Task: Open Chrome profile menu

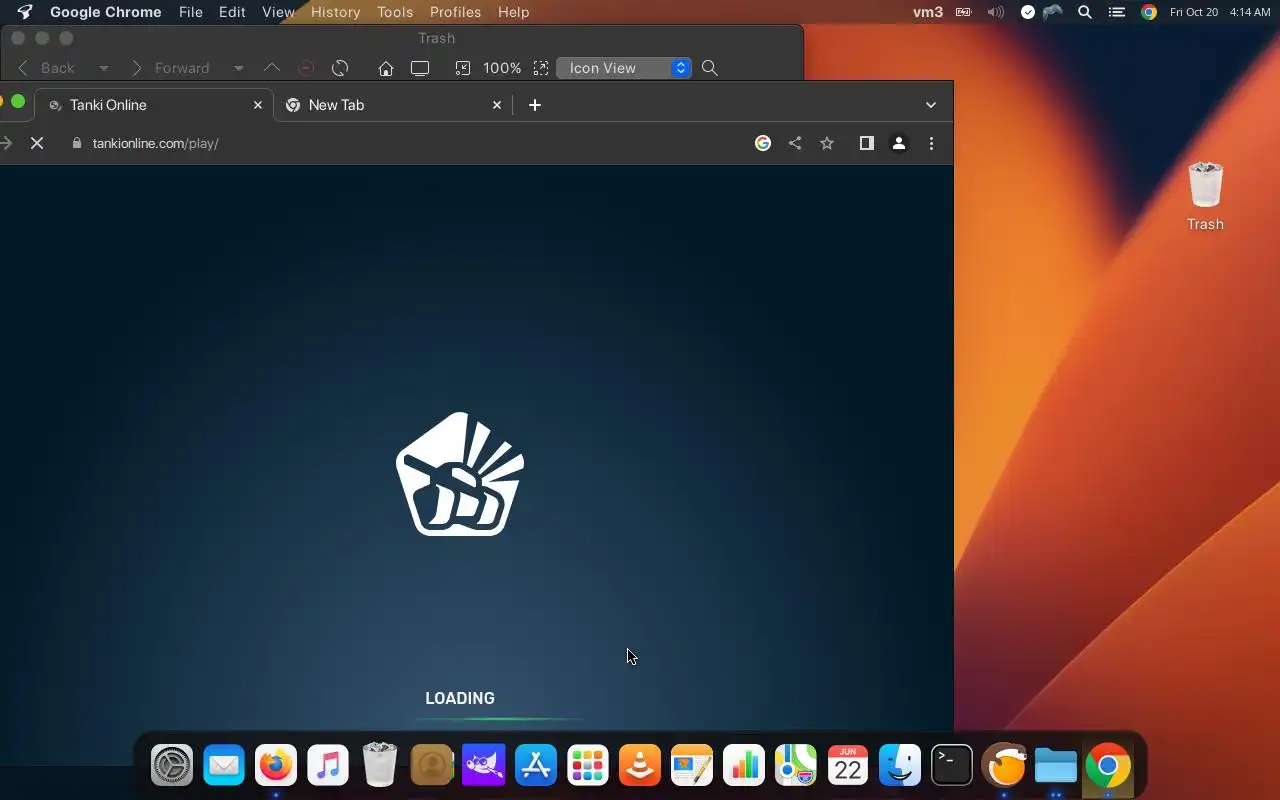Action: pyautogui.click(x=899, y=143)
